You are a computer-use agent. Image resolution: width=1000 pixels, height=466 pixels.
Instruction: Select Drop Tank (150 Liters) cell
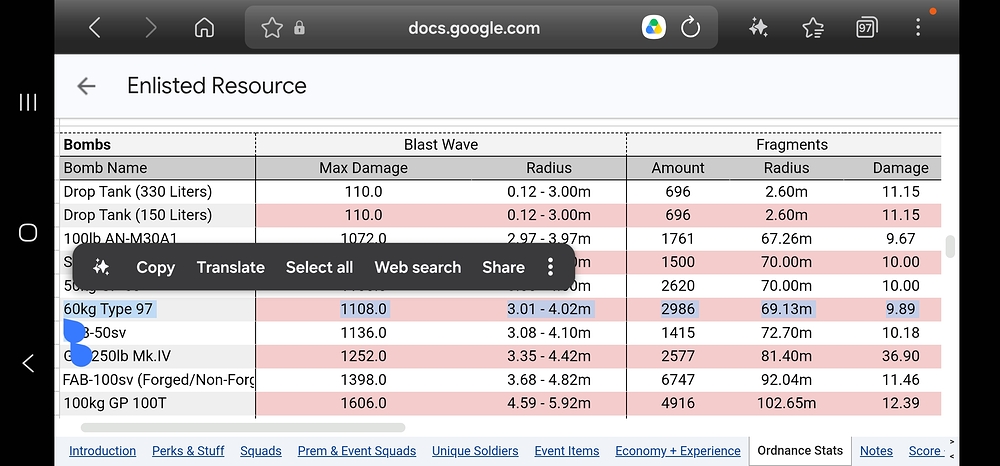point(158,215)
